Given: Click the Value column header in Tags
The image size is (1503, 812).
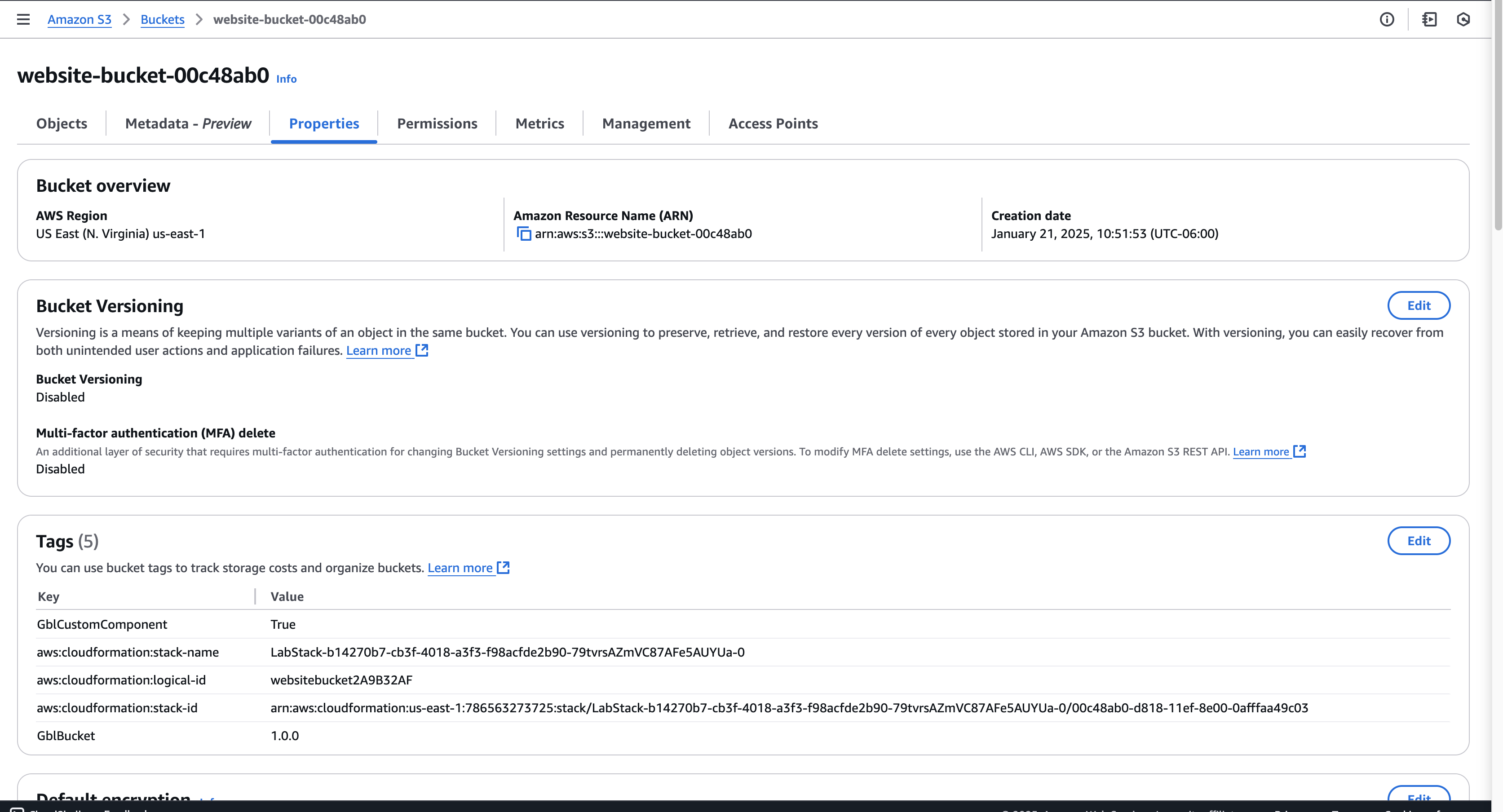Looking at the screenshot, I should point(287,596).
